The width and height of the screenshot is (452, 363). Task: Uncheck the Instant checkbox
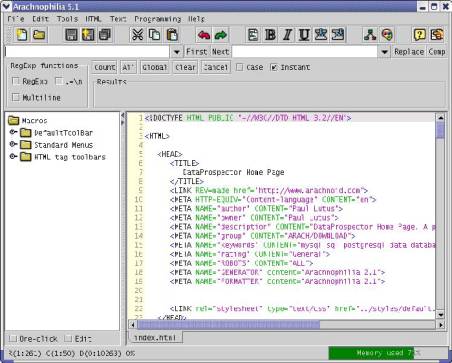tap(274, 67)
